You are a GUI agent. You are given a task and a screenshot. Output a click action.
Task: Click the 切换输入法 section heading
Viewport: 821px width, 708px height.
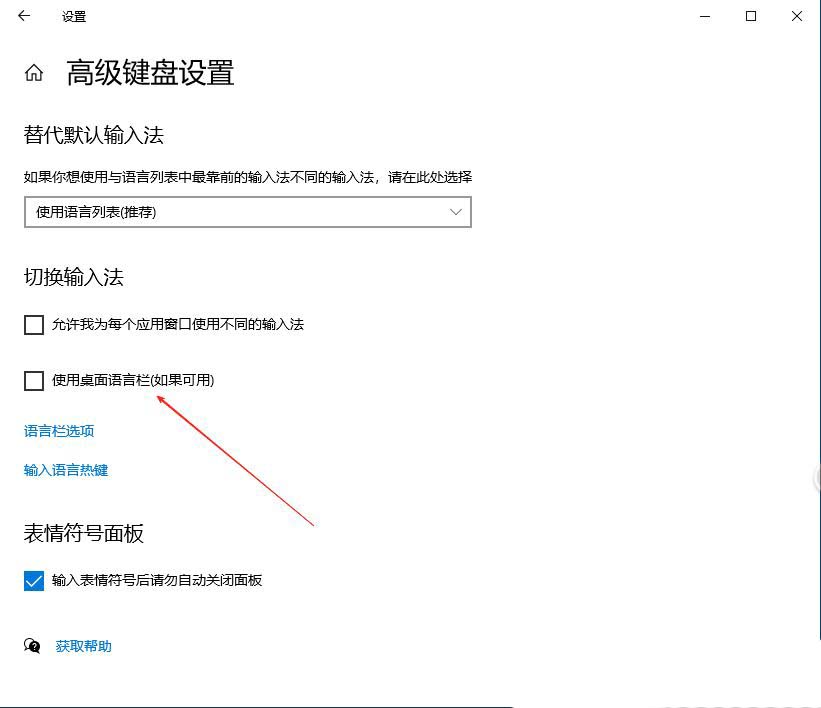pos(74,277)
